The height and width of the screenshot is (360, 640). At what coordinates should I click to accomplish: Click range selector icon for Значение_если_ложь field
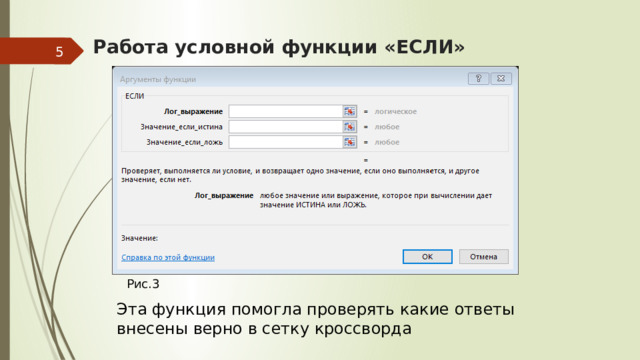[349, 142]
